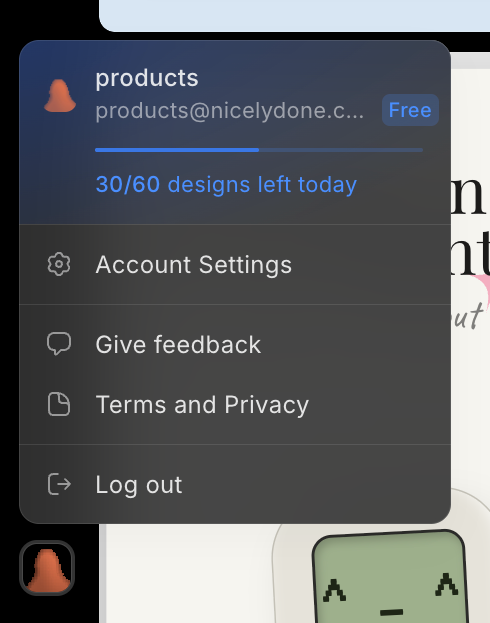Viewport: 490px width, 623px height.
Task: Click the log out arrow icon
Action: coord(59,484)
